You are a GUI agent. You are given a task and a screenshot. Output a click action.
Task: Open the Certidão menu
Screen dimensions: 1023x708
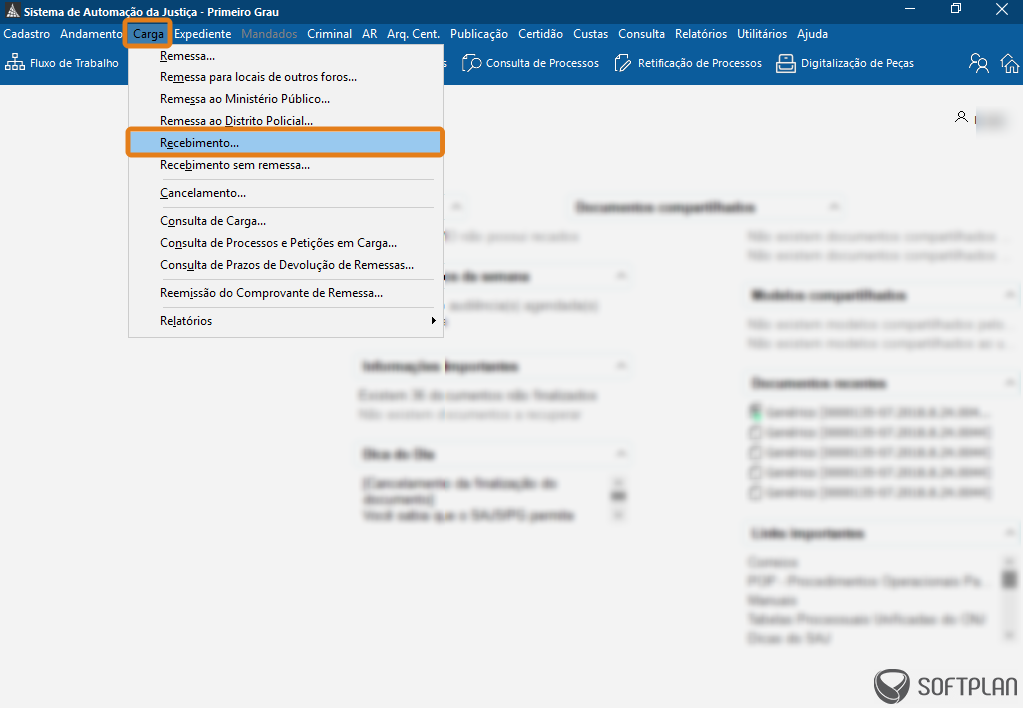click(540, 33)
